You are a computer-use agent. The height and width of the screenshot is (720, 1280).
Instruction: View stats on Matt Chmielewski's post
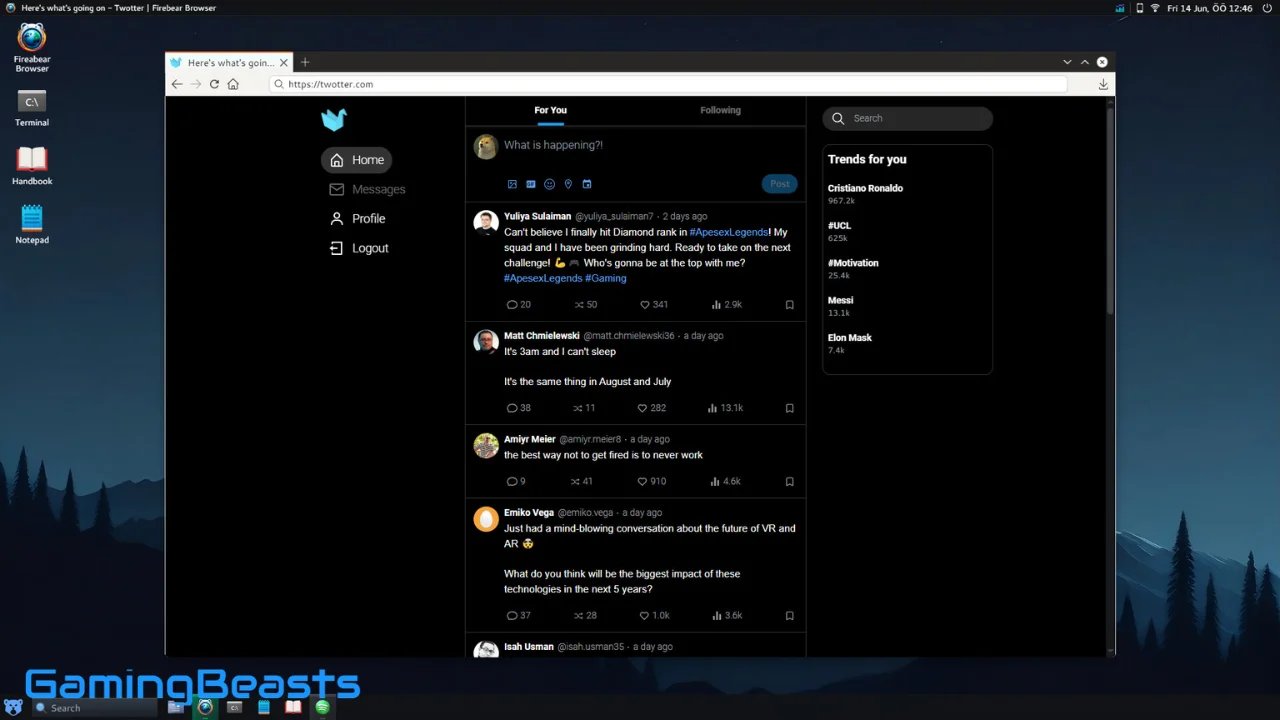726,408
